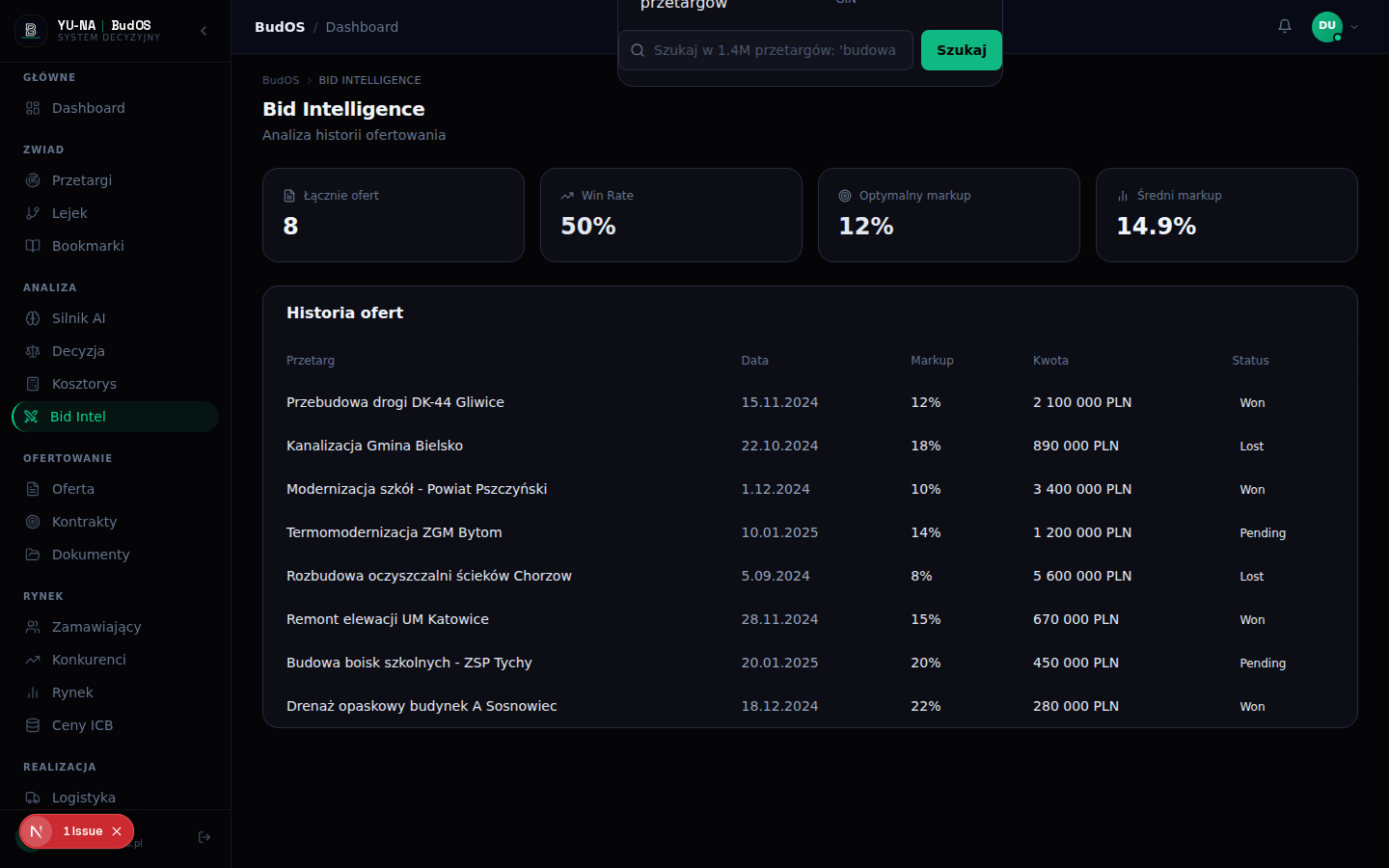Open the Oferta document icon
The height and width of the screenshot is (868, 1389).
[33, 489]
